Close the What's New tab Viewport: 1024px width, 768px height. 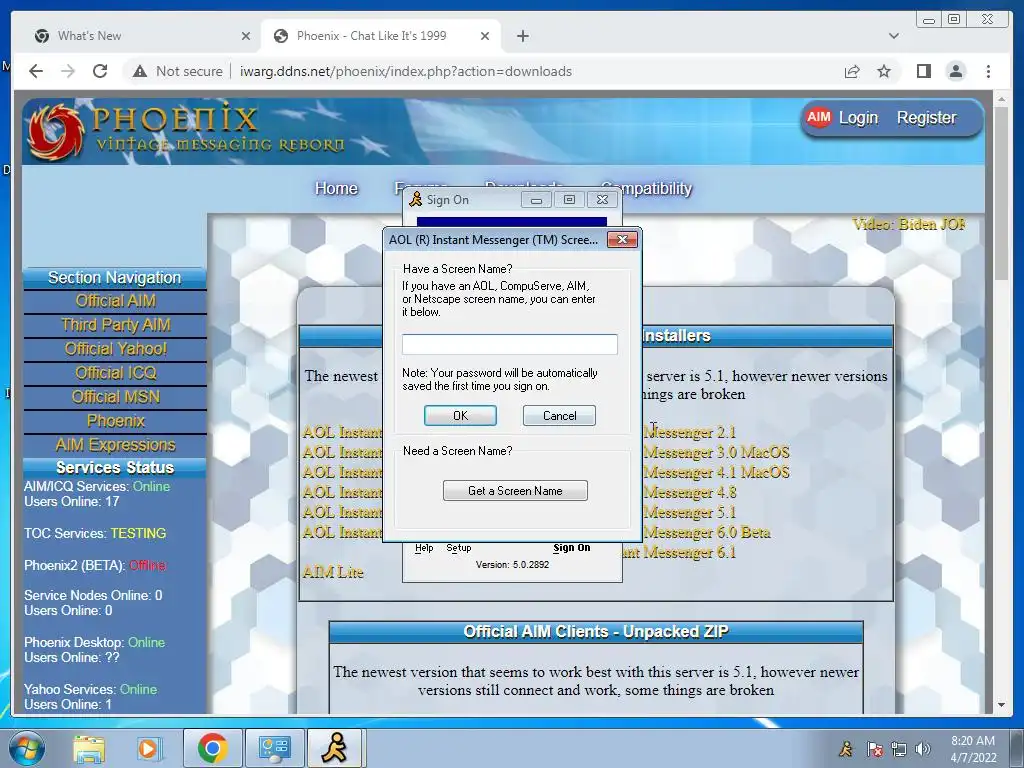point(246,36)
